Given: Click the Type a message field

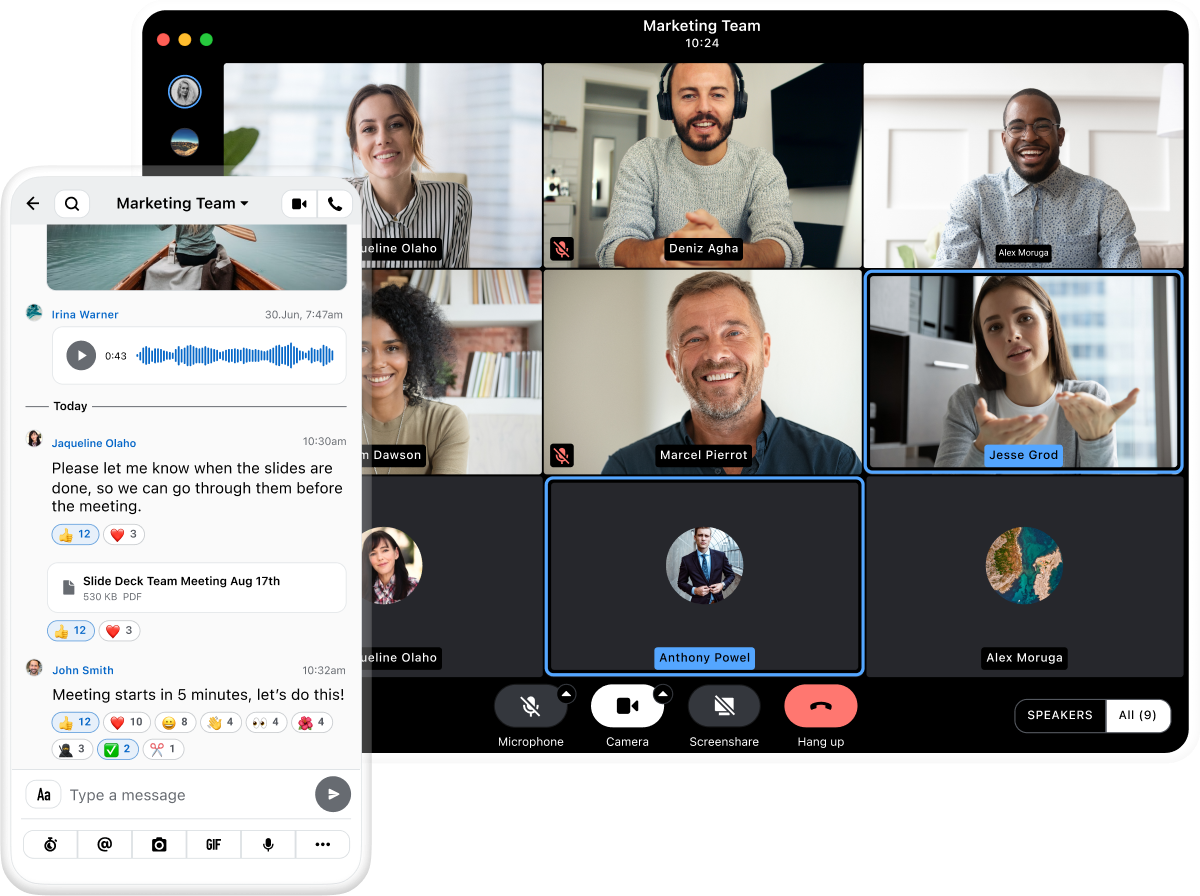Looking at the screenshot, I should pos(185,795).
